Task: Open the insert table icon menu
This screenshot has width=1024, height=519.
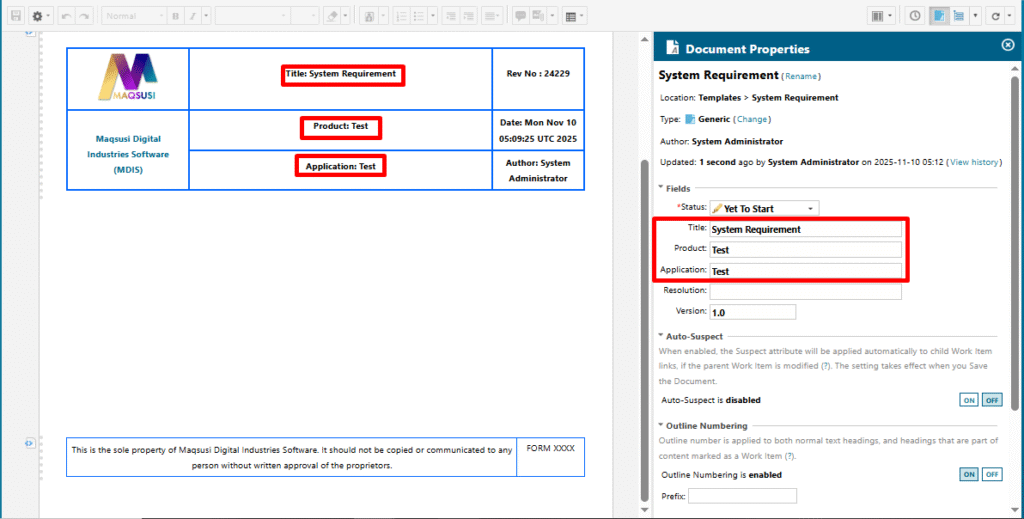Action: tap(574, 16)
